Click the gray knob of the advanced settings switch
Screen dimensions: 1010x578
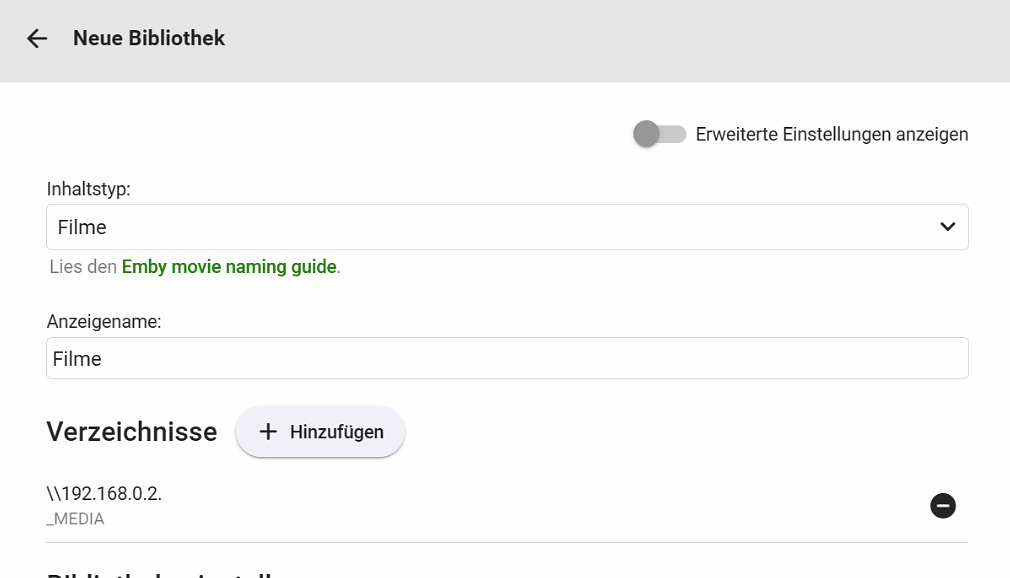[647, 134]
